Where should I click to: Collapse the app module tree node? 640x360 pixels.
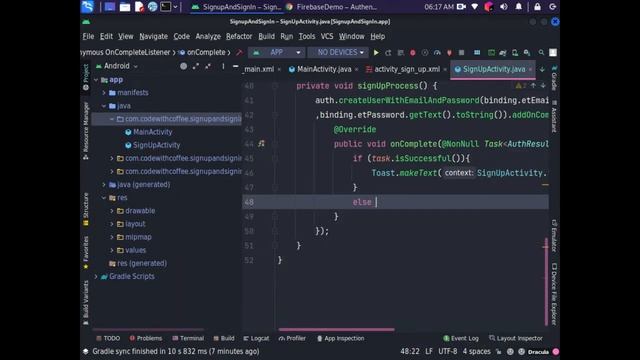coord(96,80)
